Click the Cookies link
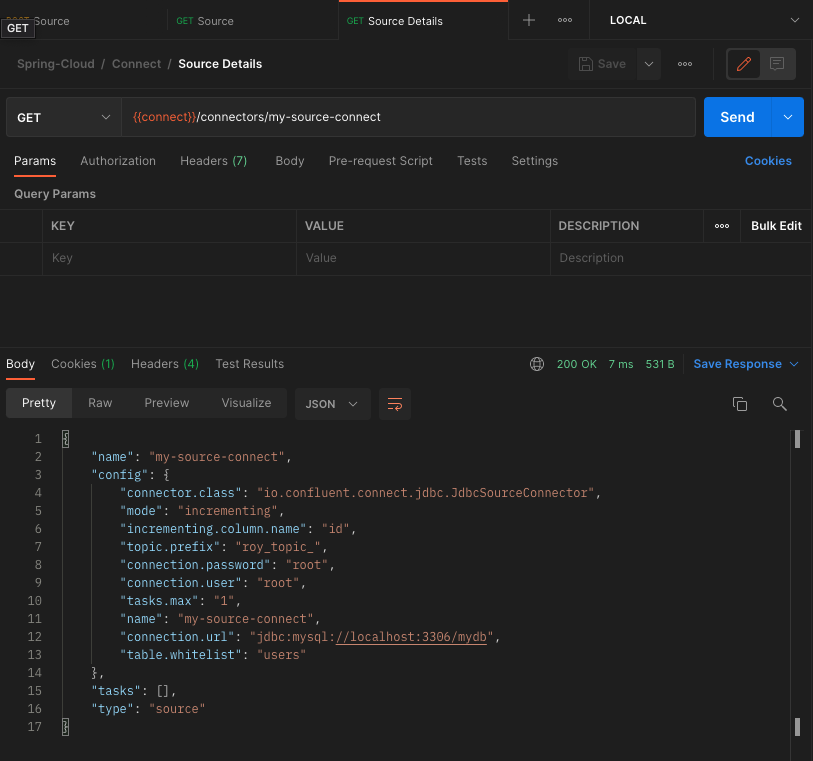The height and width of the screenshot is (761, 813). [768, 161]
